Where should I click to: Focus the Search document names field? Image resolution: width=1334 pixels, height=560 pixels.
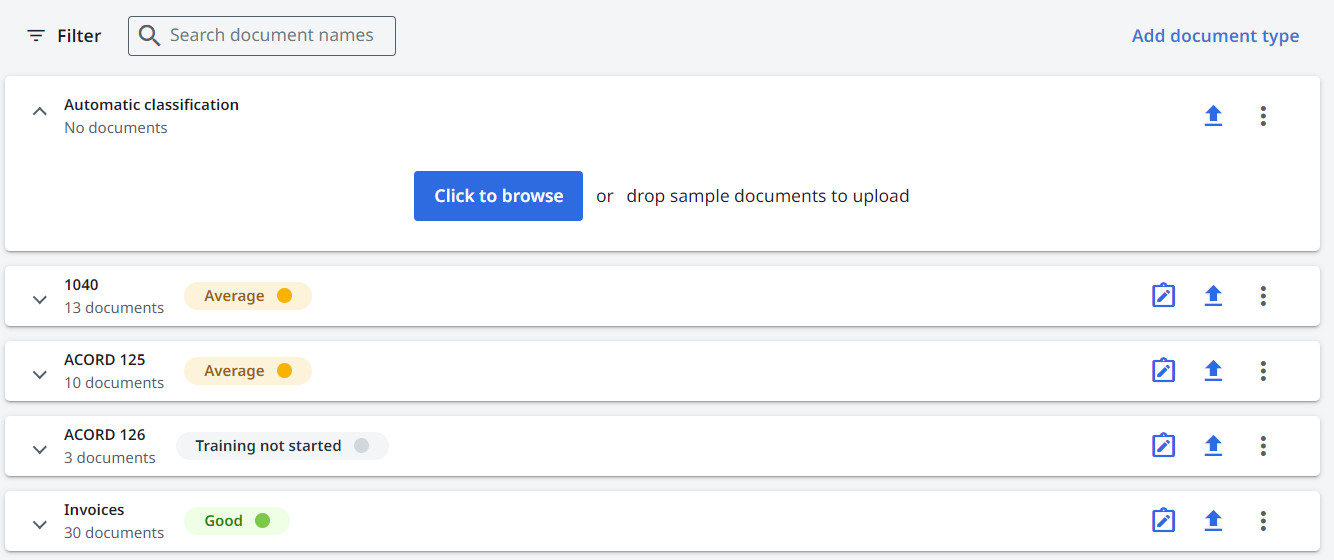point(272,36)
